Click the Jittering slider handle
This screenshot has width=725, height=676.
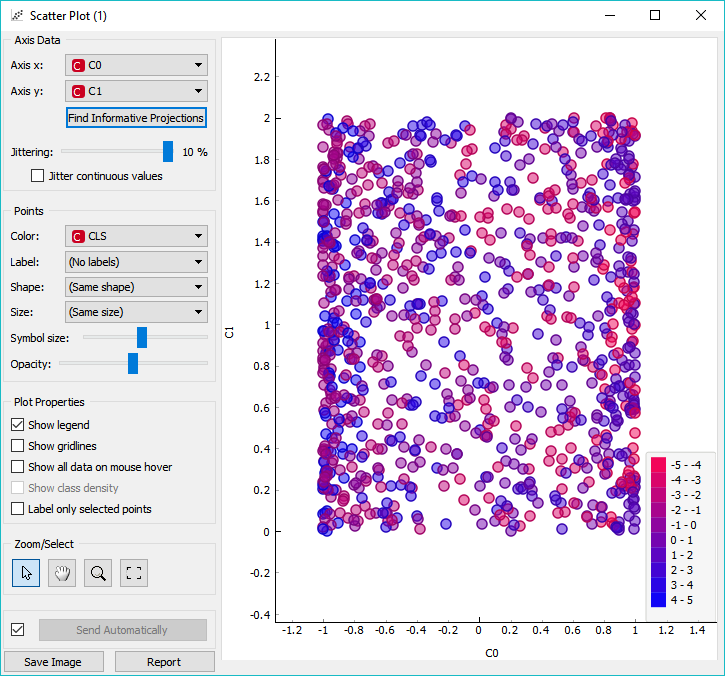(x=168, y=152)
